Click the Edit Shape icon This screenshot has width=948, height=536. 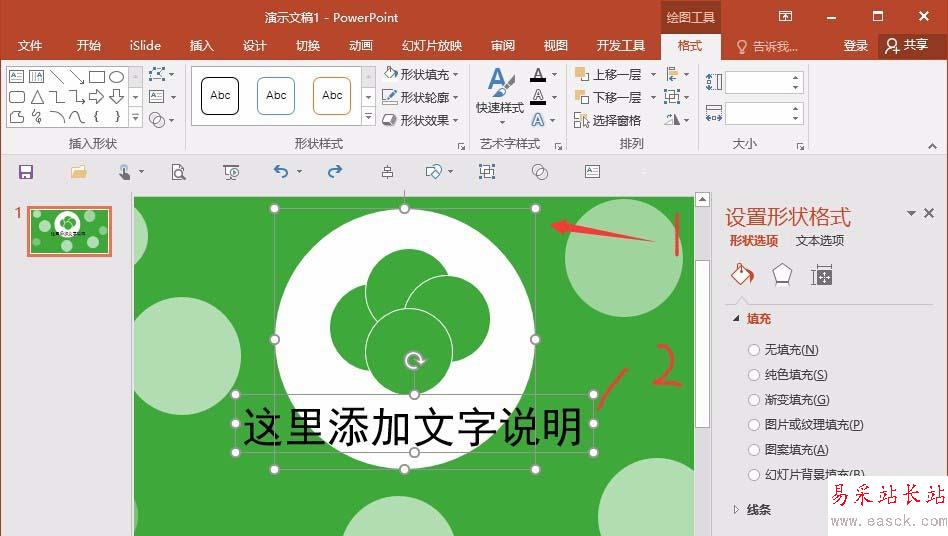click(158, 74)
